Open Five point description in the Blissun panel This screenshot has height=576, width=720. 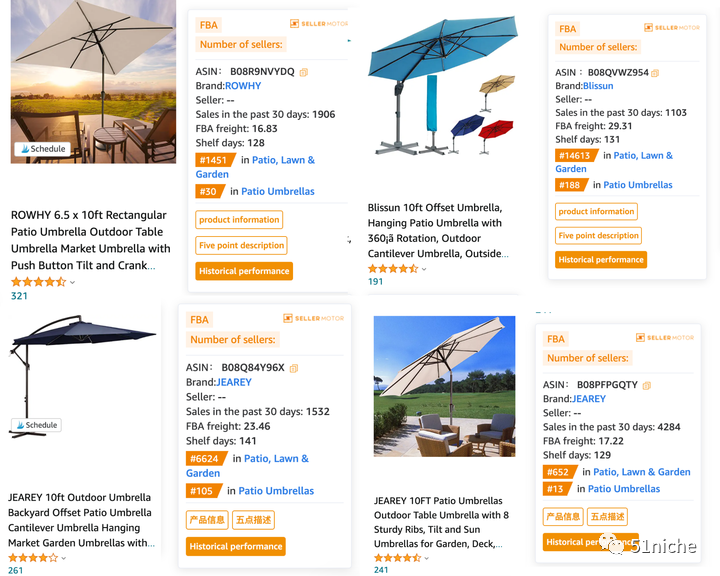point(599,236)
